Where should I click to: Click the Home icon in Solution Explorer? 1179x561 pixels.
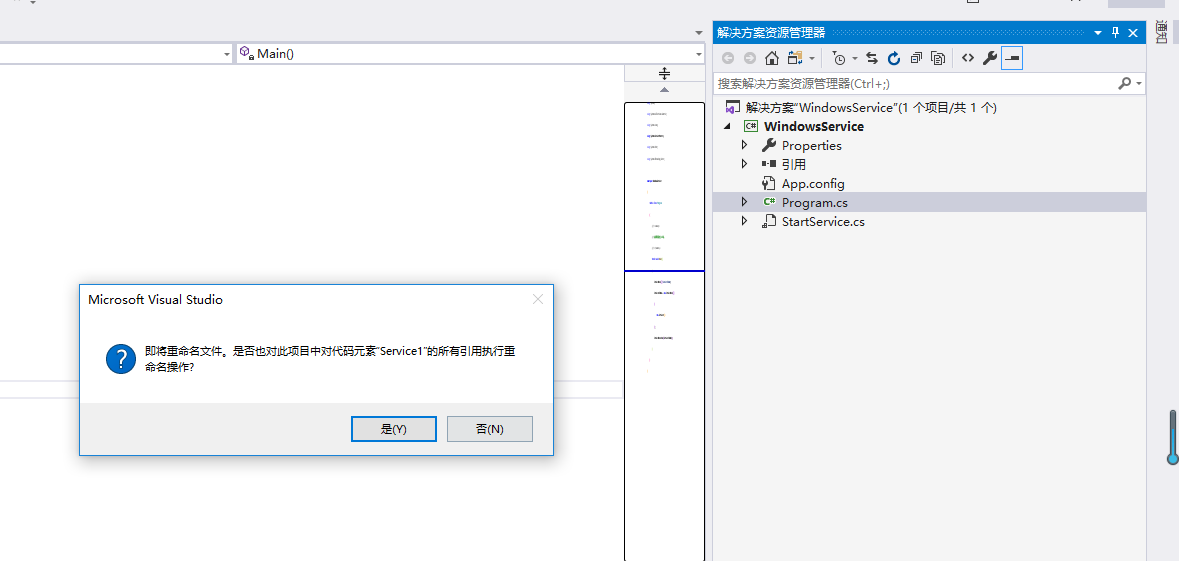coord(771,58)
